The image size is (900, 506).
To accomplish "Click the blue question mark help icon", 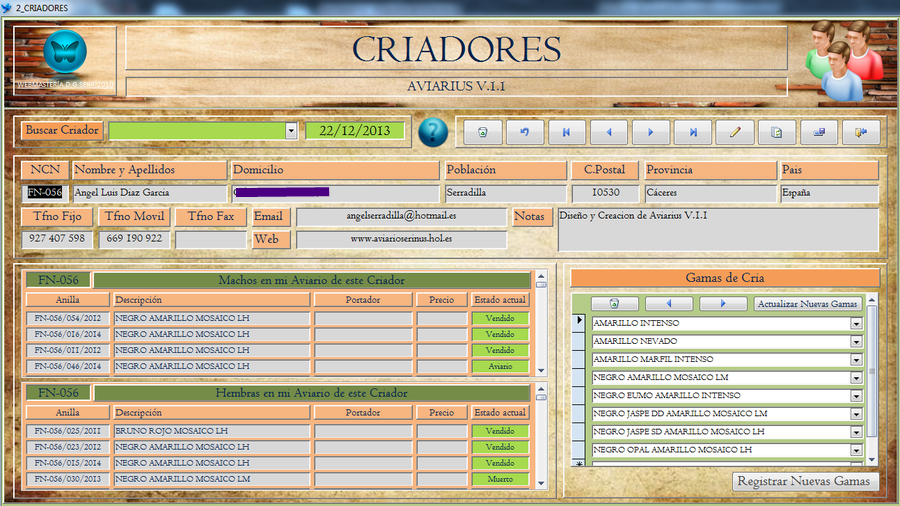I will pos(433,131).
